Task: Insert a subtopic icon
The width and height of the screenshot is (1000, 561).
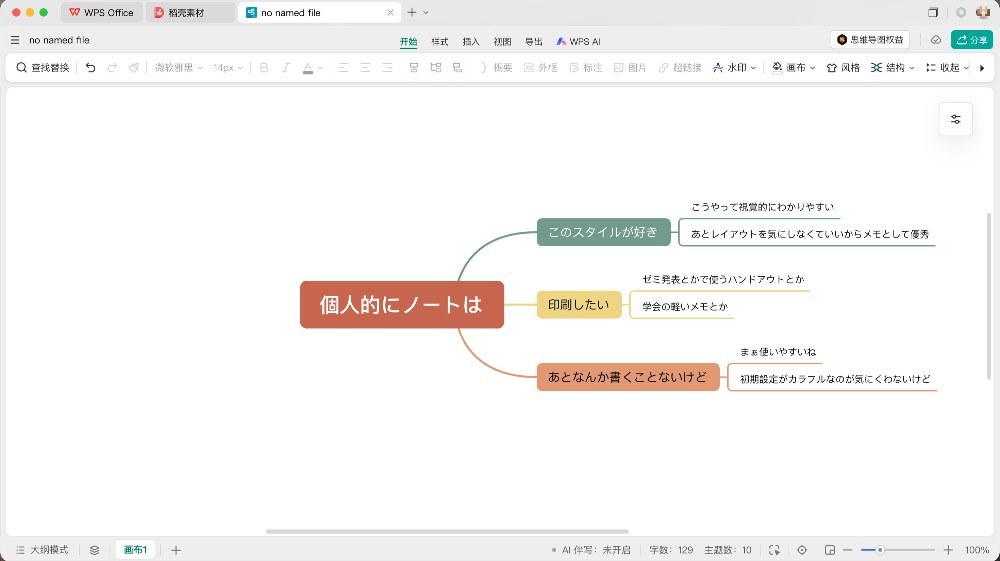Action: tap(436, 68)
